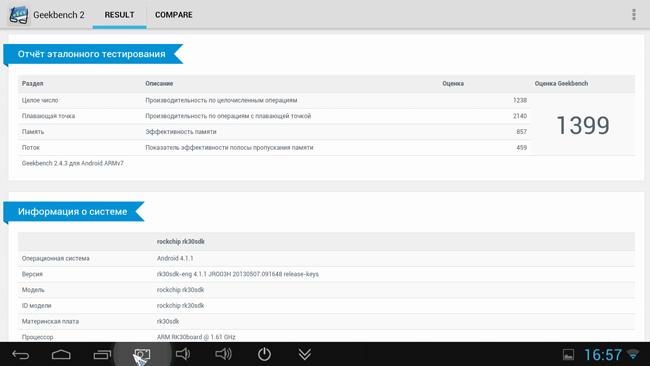Image resolution: width=650 pixels, height=366 pixels.
Task: Hide navigation bar with double chevron icon
Action: [305, 354]
